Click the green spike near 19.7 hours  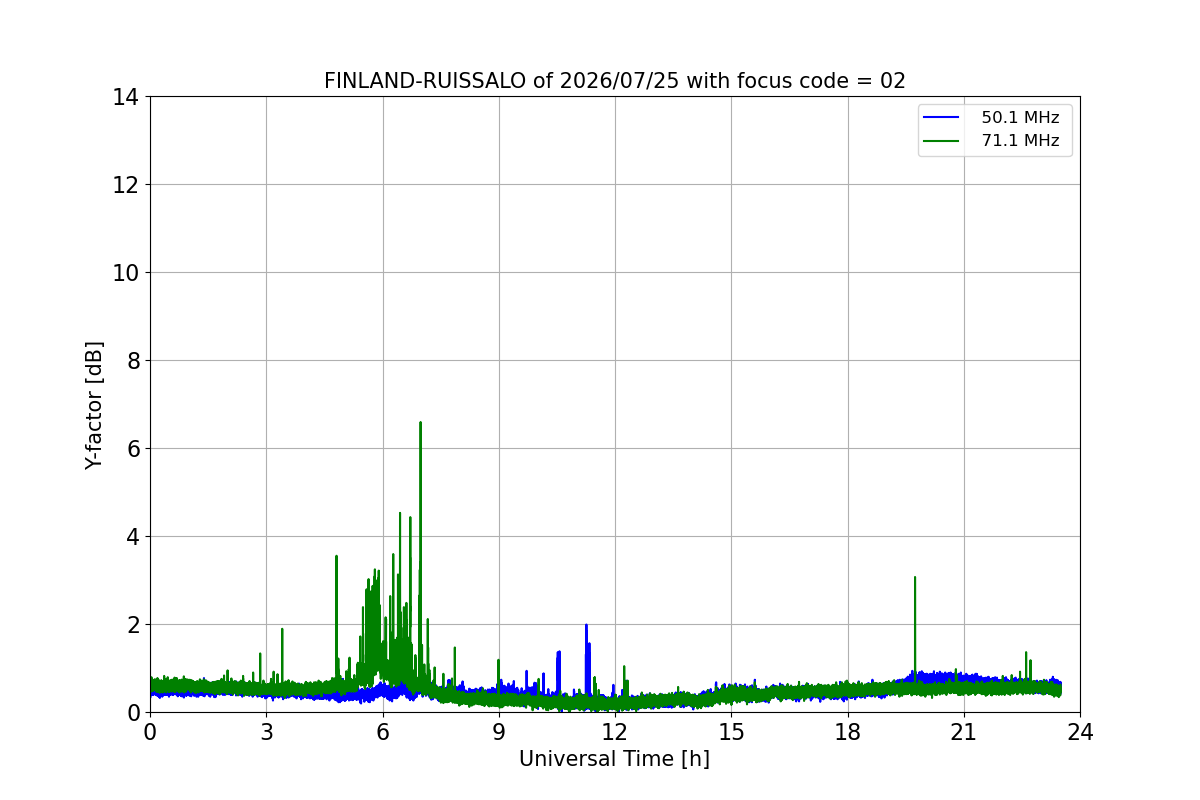coord(914,578)
